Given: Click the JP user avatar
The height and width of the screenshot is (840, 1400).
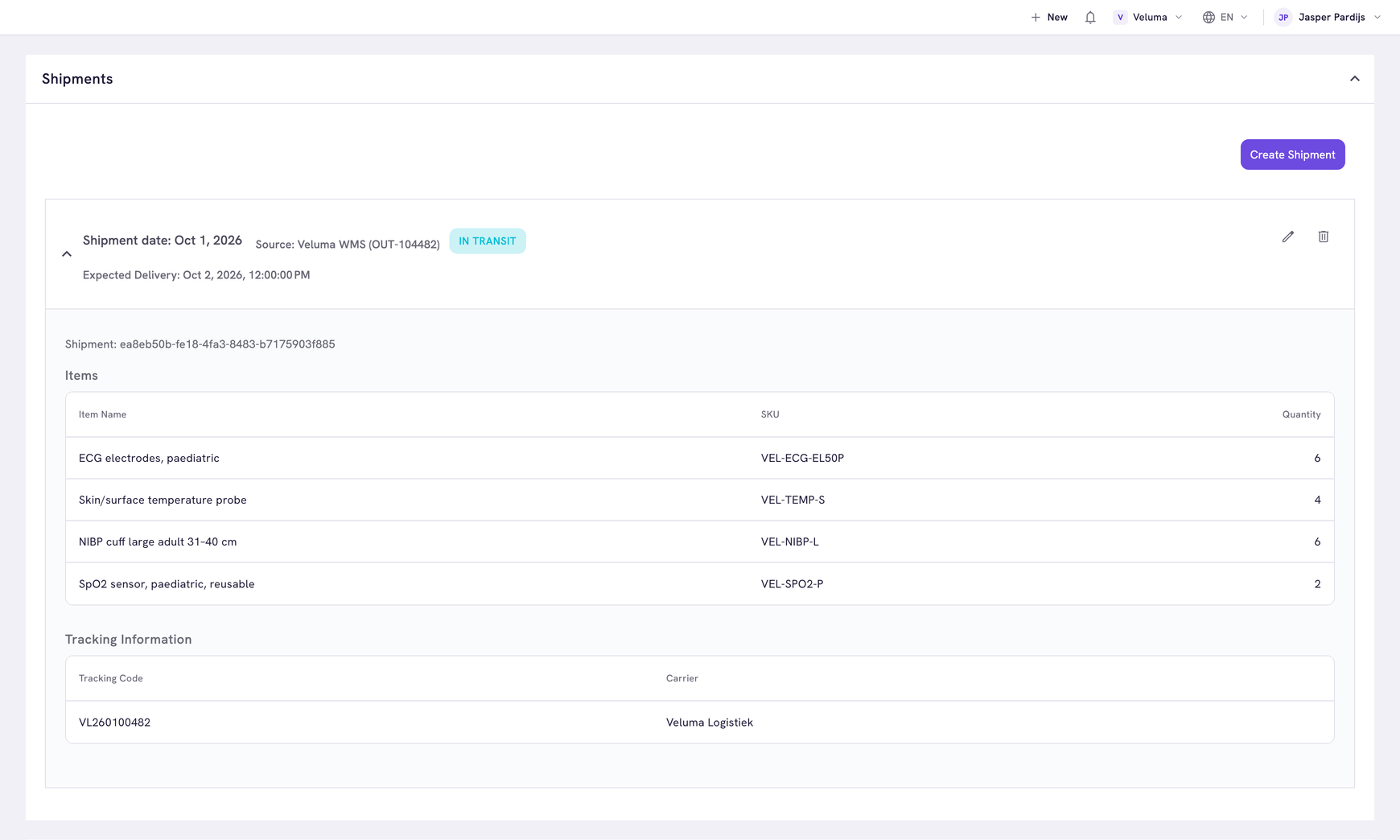Looking at the screenshot, I should click(1283, 17).
